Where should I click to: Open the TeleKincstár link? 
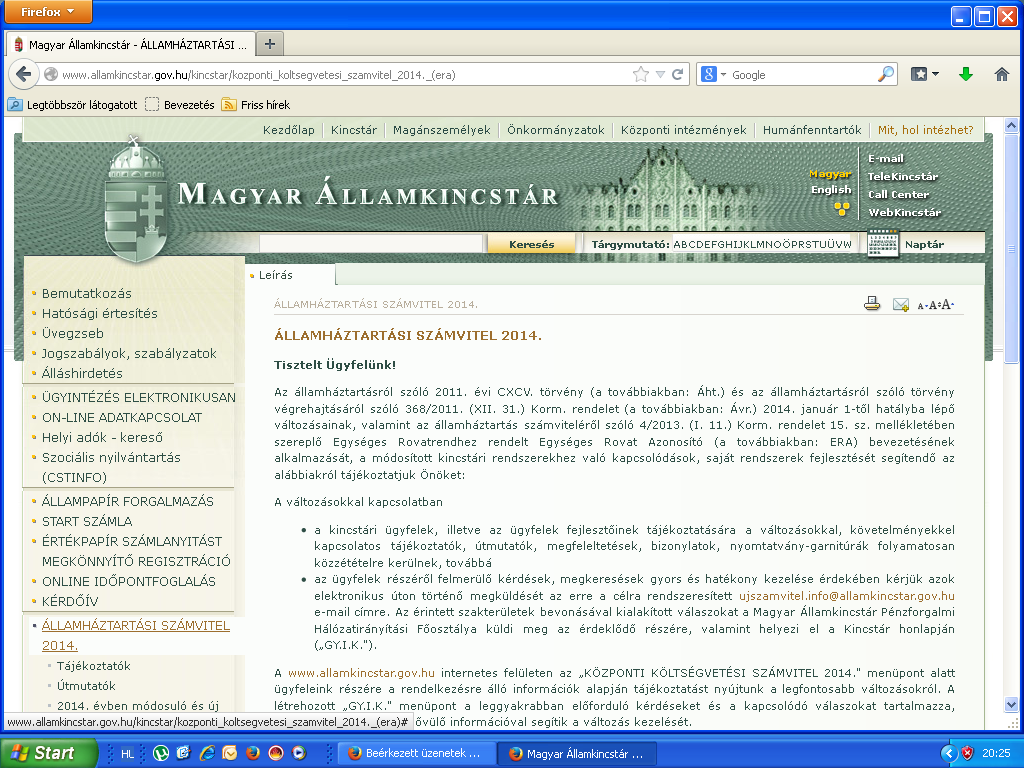(x=903, y=176)
